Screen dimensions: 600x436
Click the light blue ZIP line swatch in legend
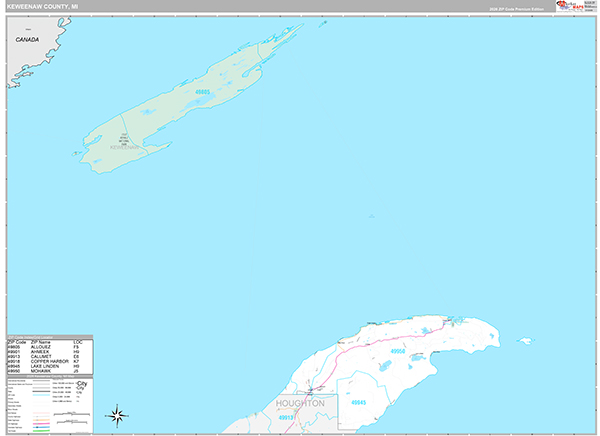(x=42, y=395)
